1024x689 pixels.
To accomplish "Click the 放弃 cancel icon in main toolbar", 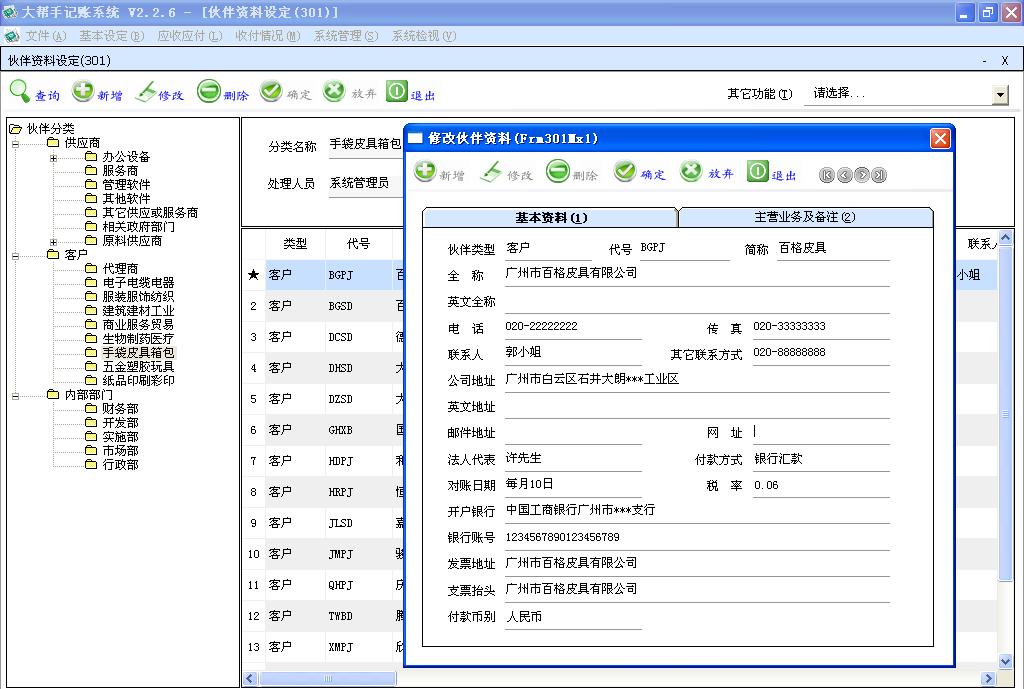I will (334, 91).
